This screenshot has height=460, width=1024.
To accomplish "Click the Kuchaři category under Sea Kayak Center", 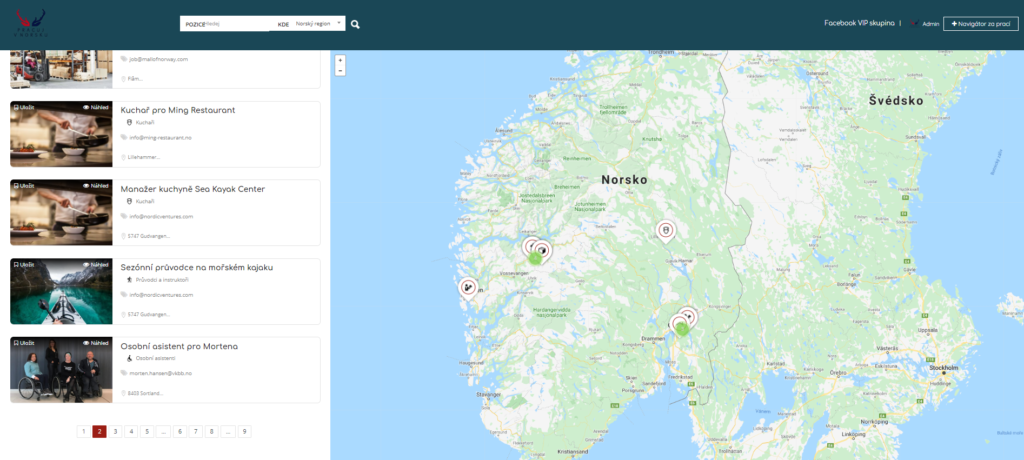I will pyautogui.click(x=140, y=201).
